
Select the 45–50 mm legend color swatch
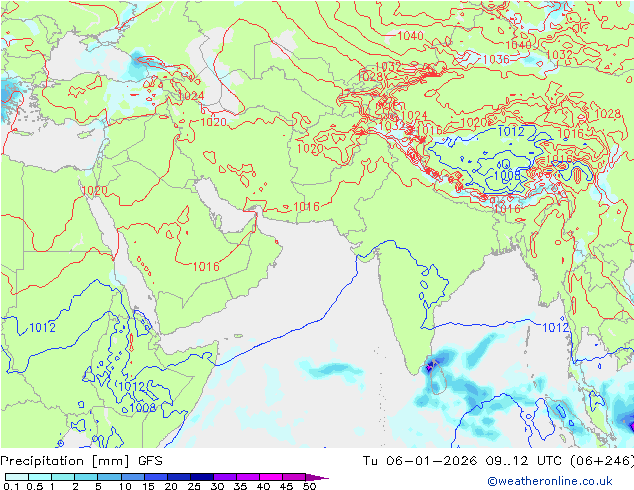coord(294,477)
